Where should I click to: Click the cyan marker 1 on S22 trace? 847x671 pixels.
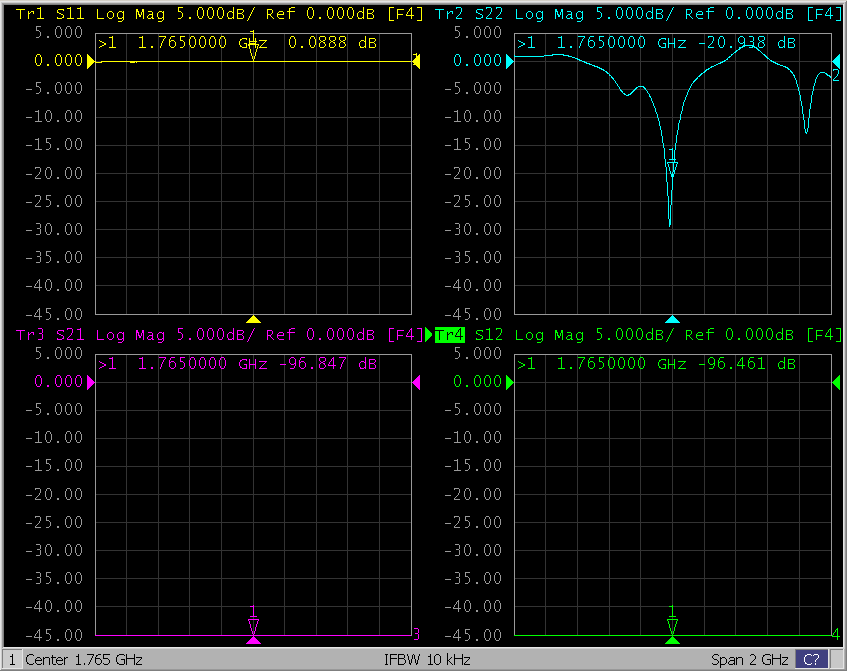[672, 168]
